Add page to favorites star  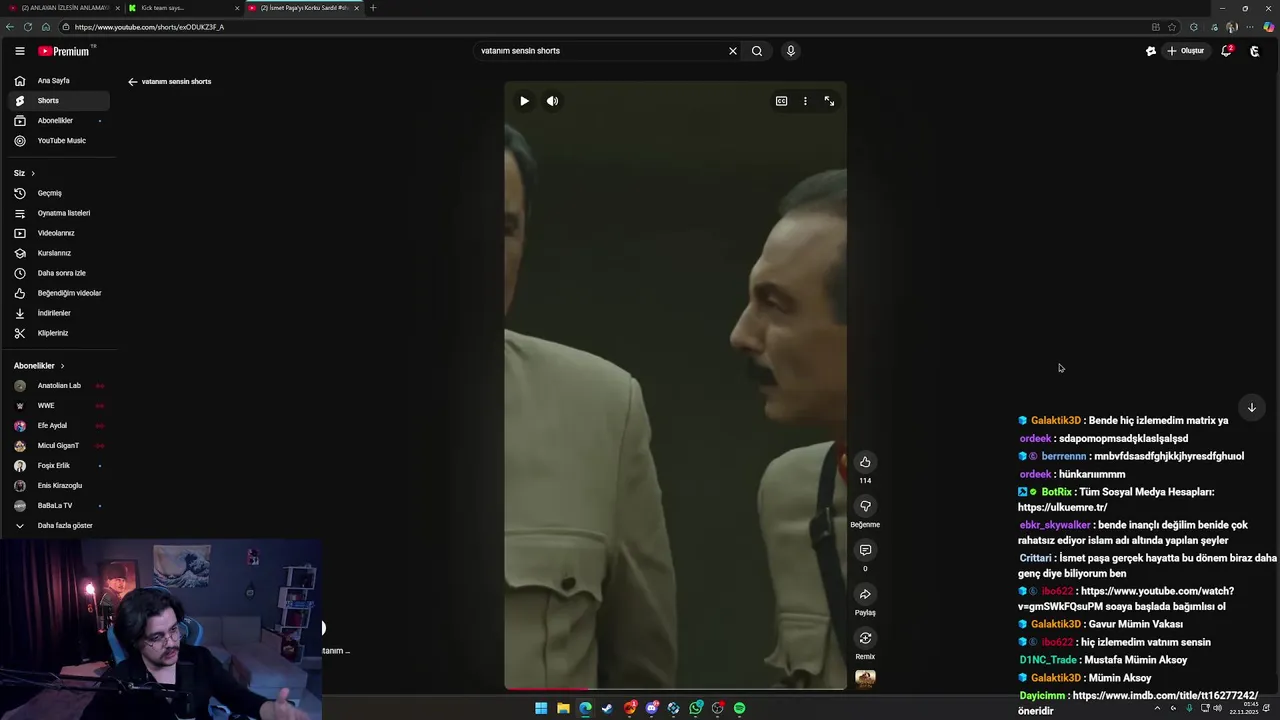pos(1172,27)
